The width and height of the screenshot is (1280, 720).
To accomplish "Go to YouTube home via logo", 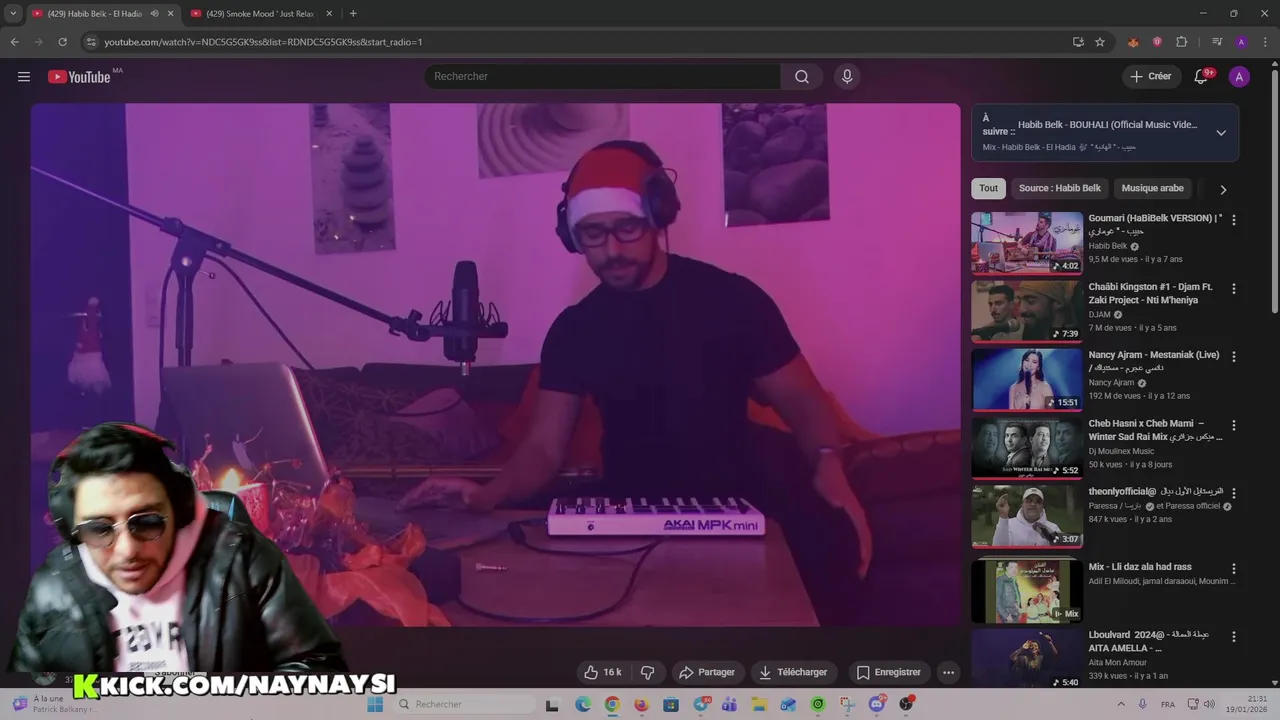I will click(79, 77).
